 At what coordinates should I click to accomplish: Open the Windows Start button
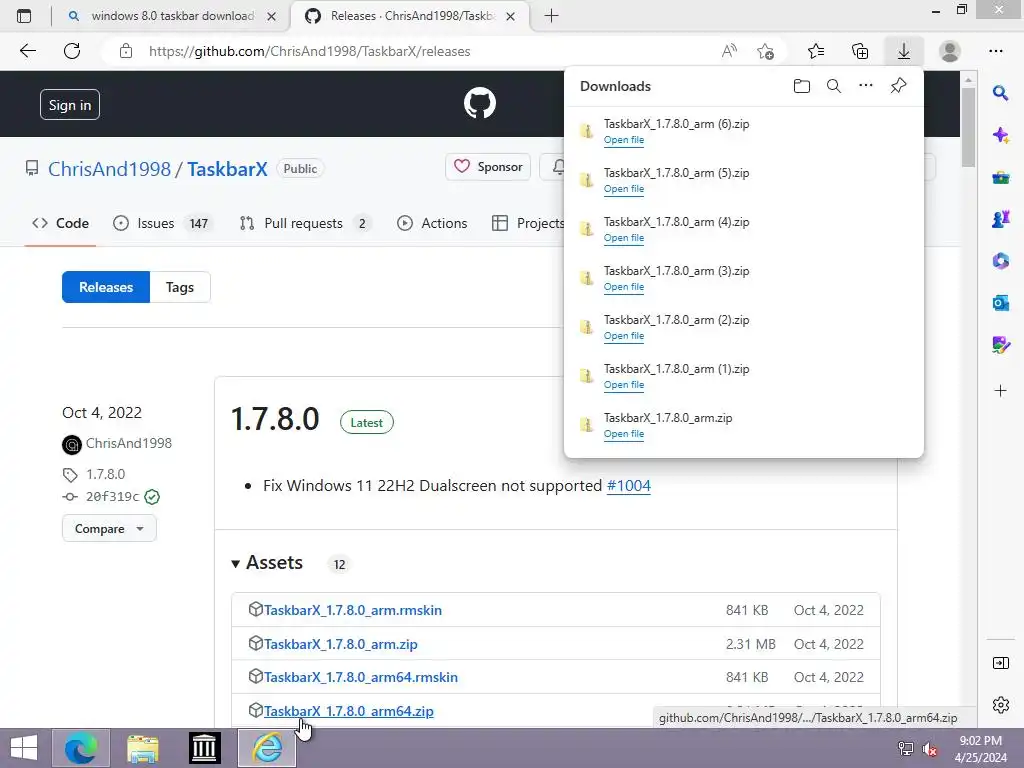24,748
